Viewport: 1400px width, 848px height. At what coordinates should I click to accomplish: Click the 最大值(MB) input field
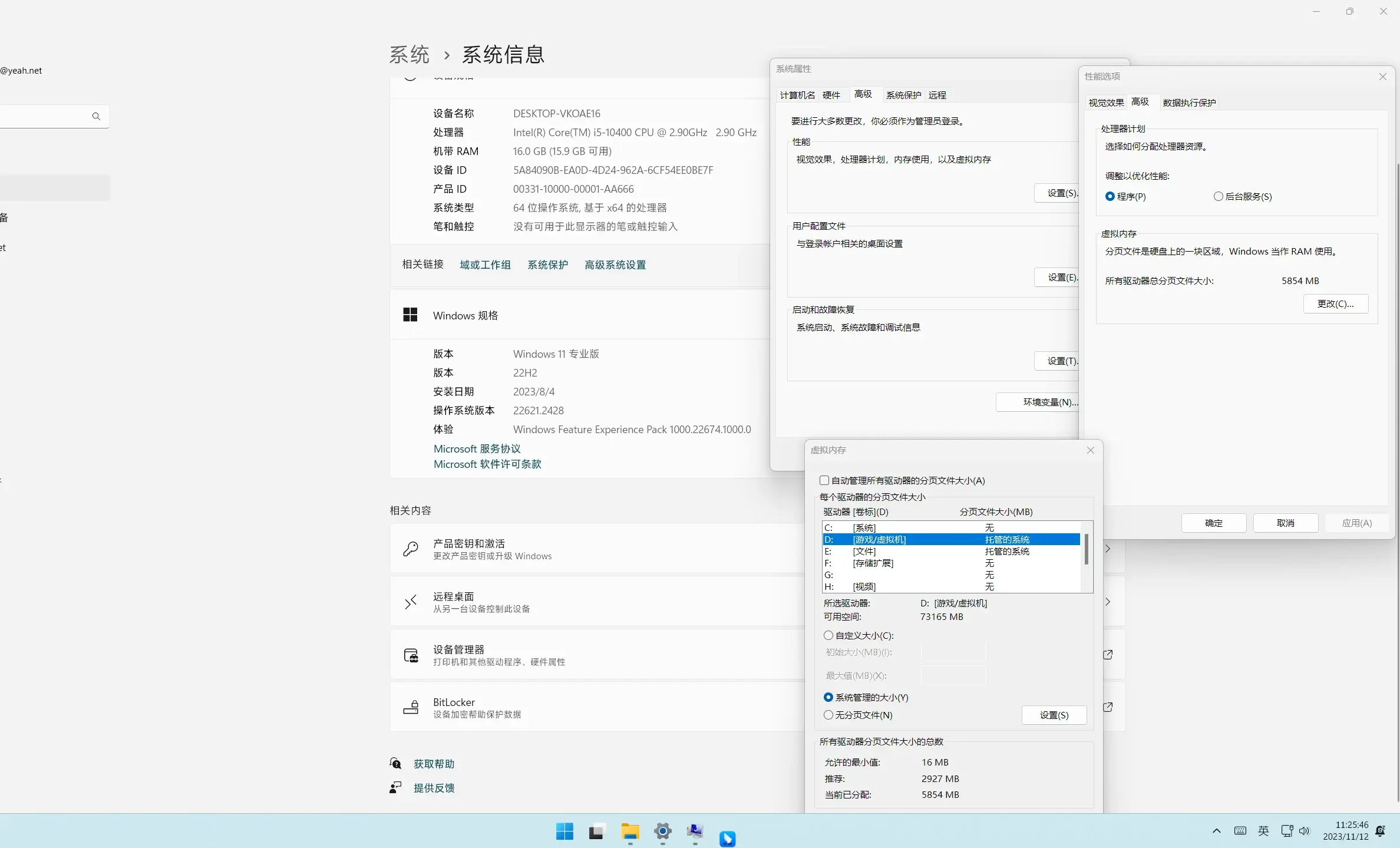pyautogui.click(x=953, y=676)
